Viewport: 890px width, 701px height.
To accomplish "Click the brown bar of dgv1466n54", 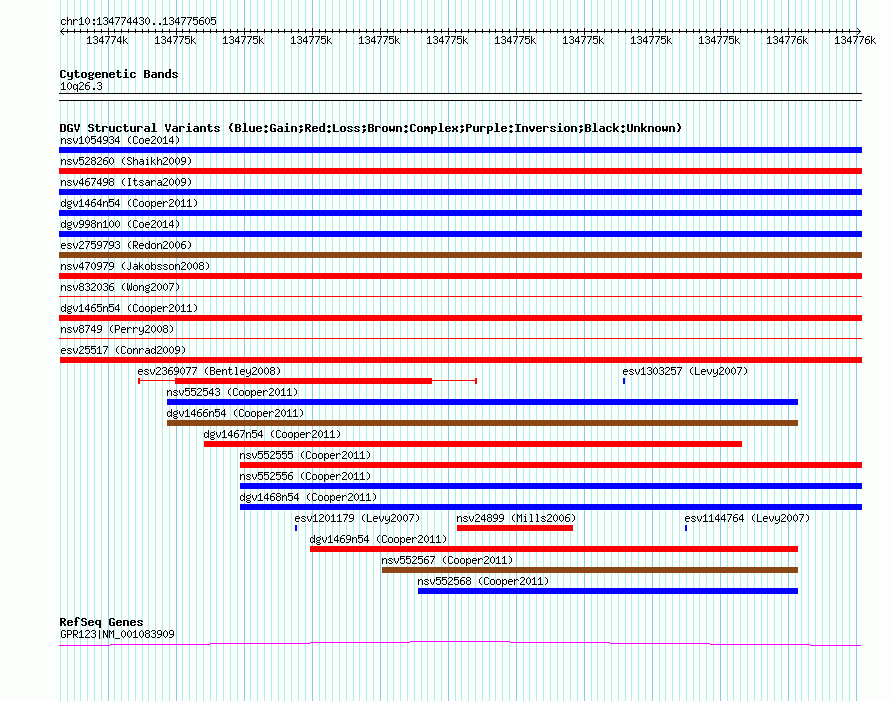I will click(482, 423).
